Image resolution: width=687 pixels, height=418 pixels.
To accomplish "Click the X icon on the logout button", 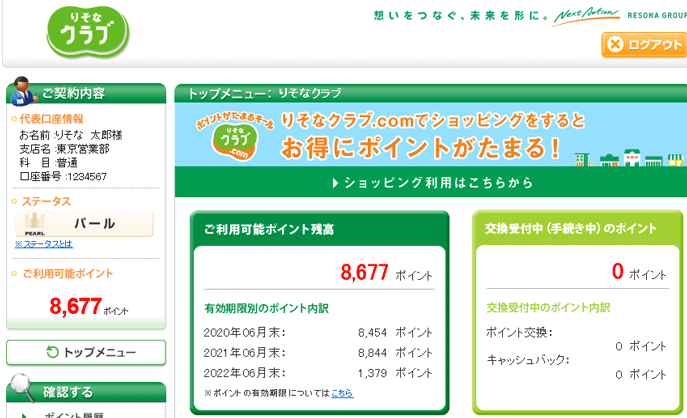I will tap(615, 44).
